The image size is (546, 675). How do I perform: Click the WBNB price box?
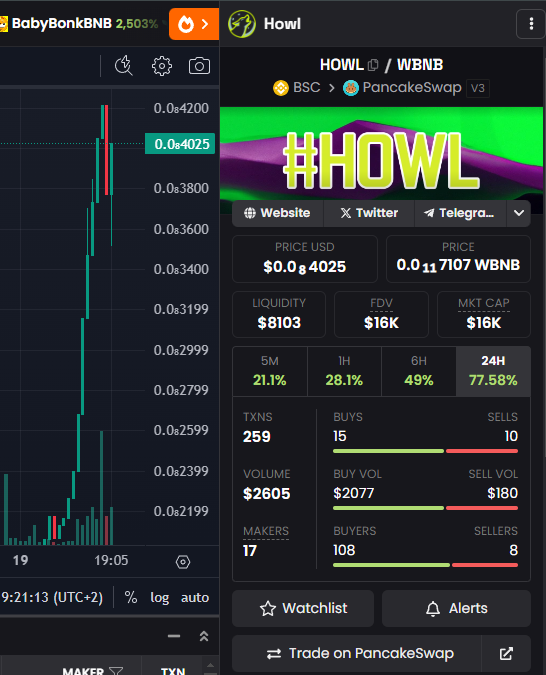[x=458, y=259]
